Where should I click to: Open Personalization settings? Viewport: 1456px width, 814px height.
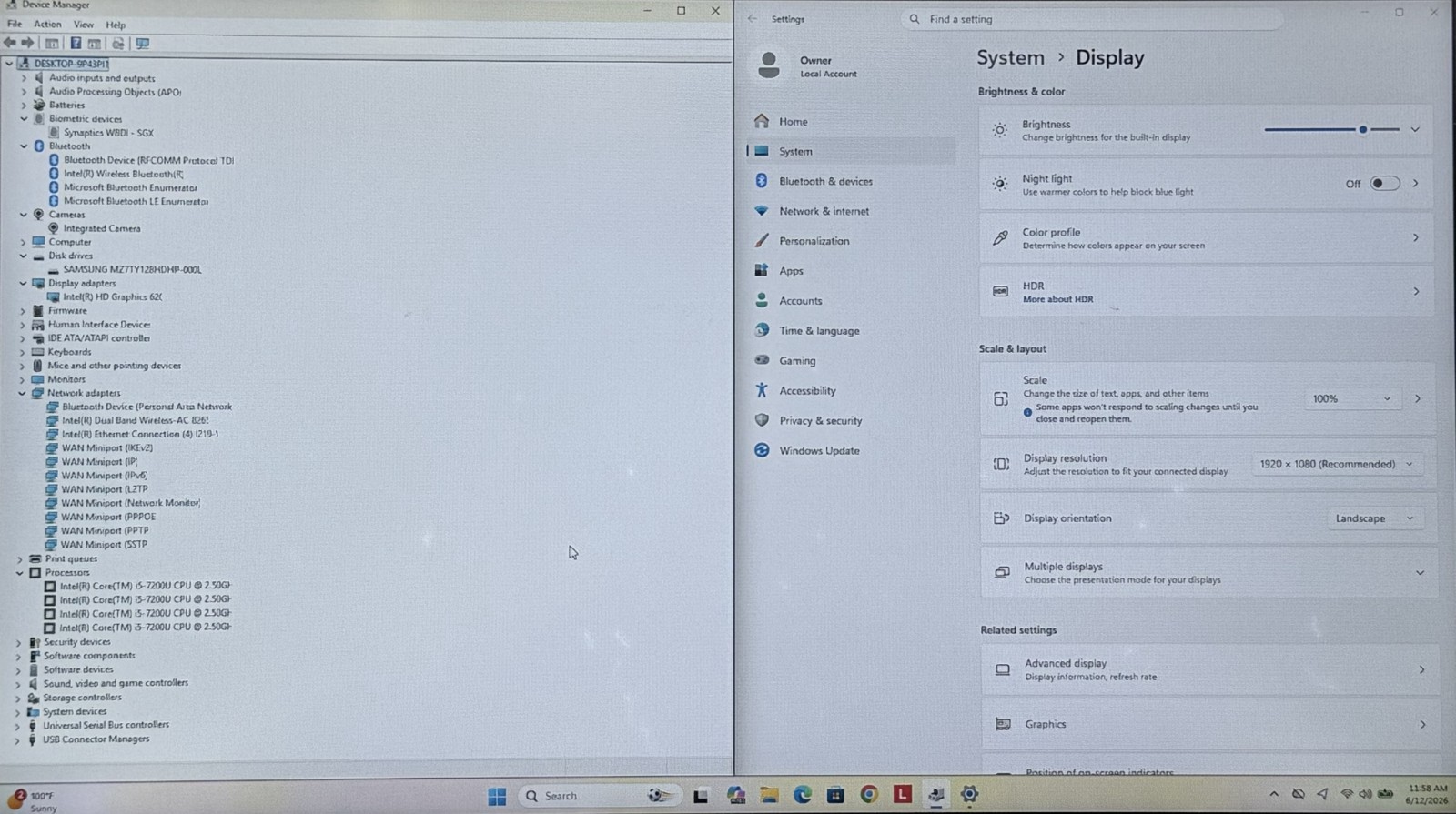click(x=851, y=241)
